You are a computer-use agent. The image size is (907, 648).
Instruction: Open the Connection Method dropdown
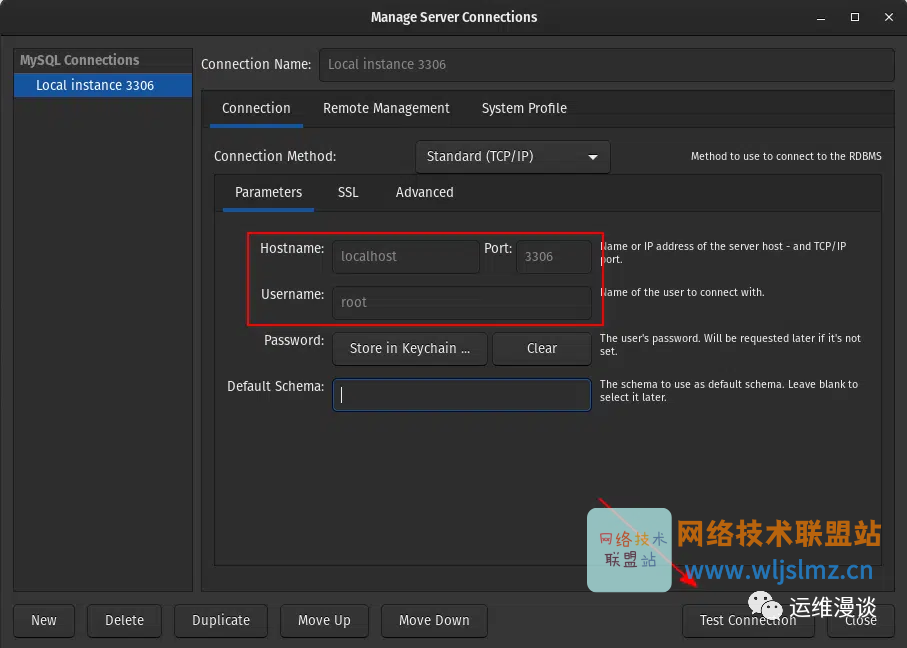click(x=513, y=156)
